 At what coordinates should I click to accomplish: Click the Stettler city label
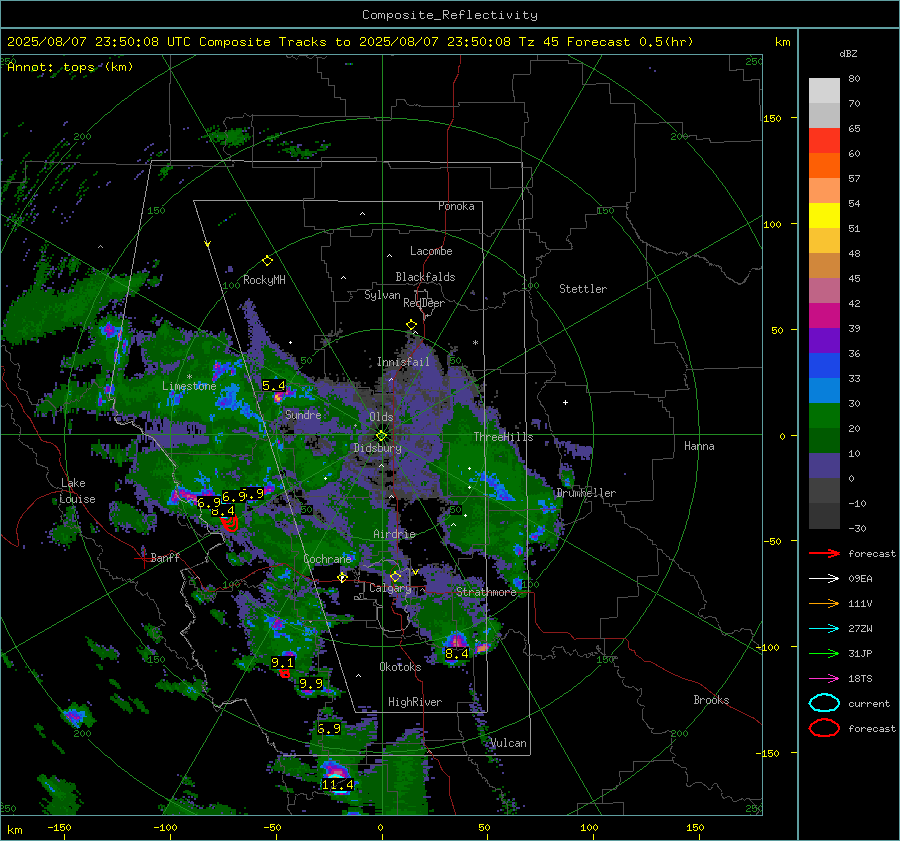[x=583, y=289]
